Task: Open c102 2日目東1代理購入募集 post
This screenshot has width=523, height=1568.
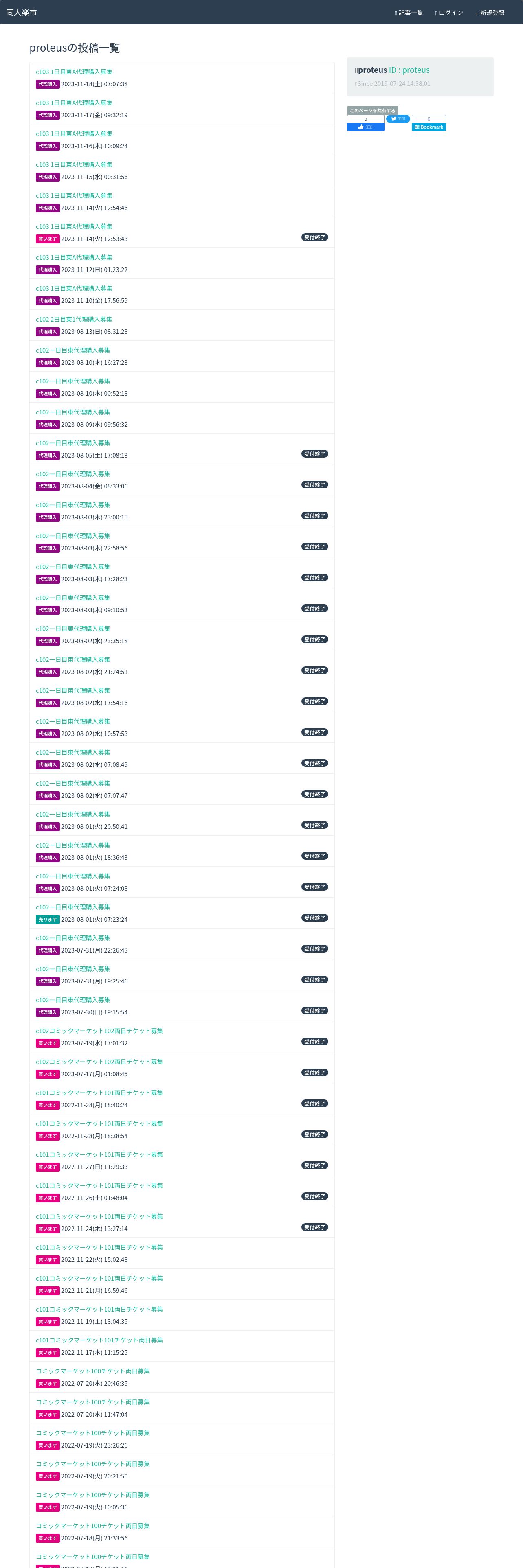Action: tap(74, 320)
